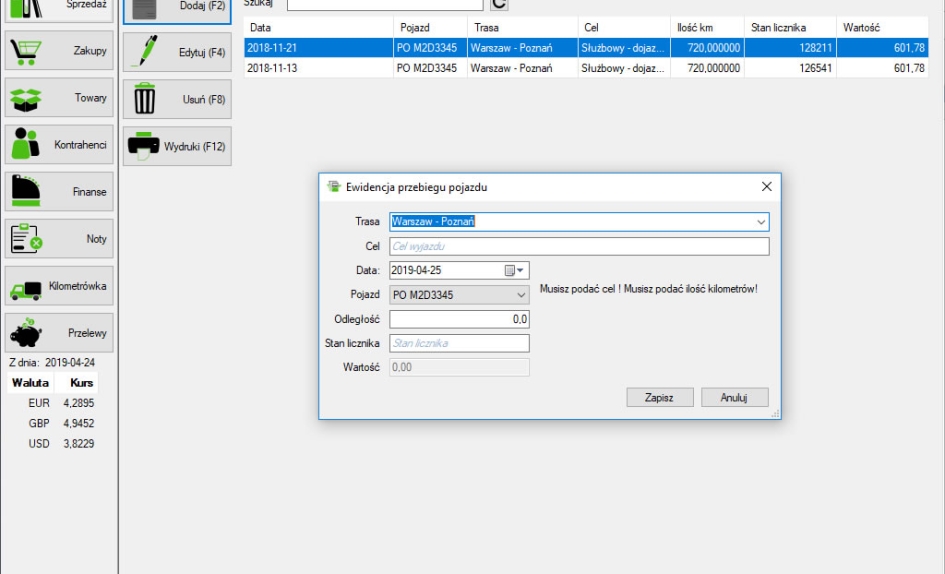
Task: Open Wydruki (F12) printer option
Action: pos(177,147)
